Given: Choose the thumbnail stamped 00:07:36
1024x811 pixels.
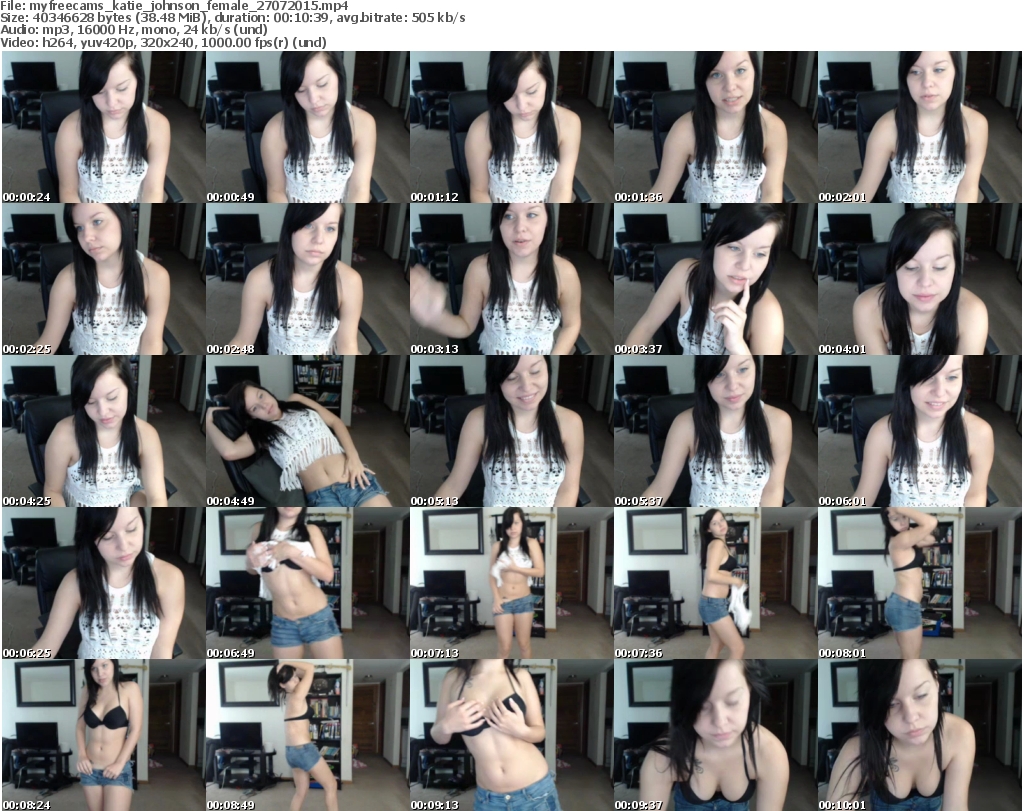Looking at the screenshot, I should 715,583.
